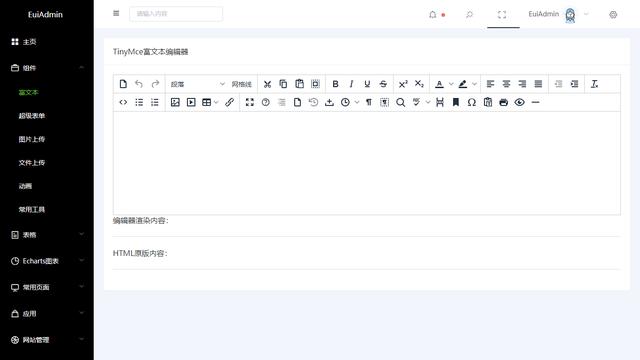Toggle bold formatting

pyautogui.click(x=335, y=84)
